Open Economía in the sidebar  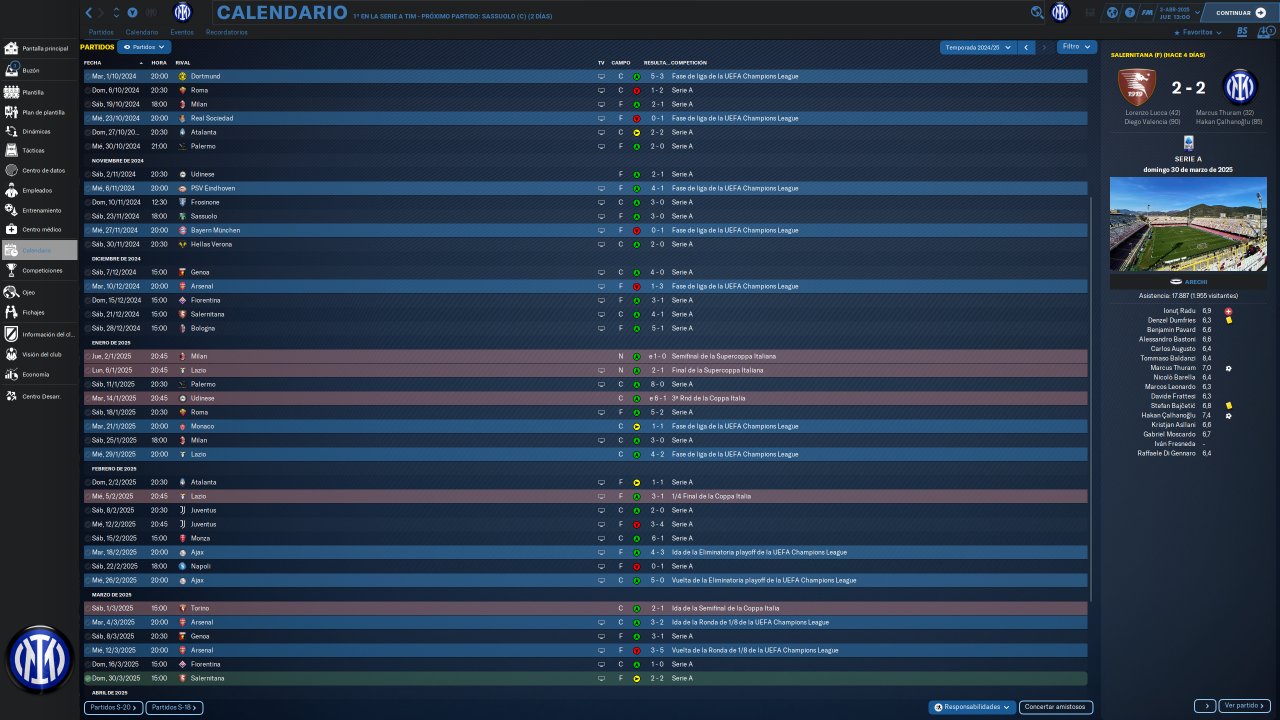pyautogui.click(x=38, y=374)
